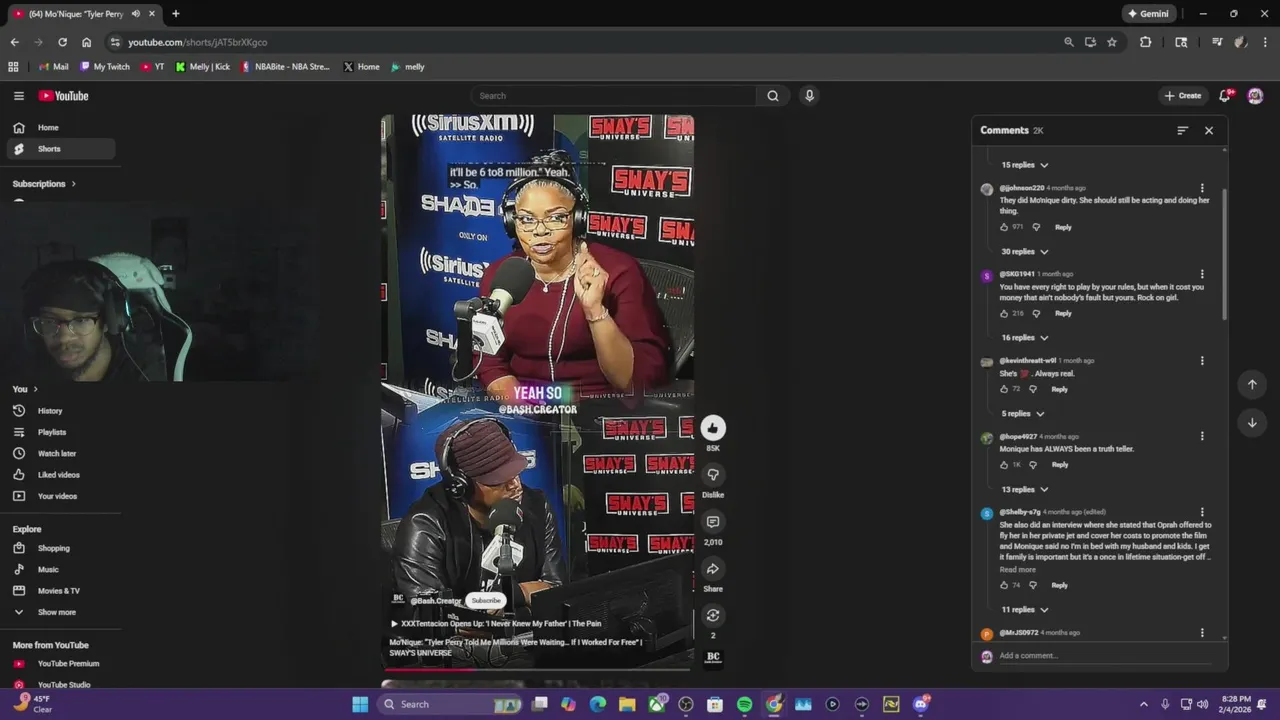Screen dimensions: 1280x720
Task: Click the Create button
Action: point(1182,96)
